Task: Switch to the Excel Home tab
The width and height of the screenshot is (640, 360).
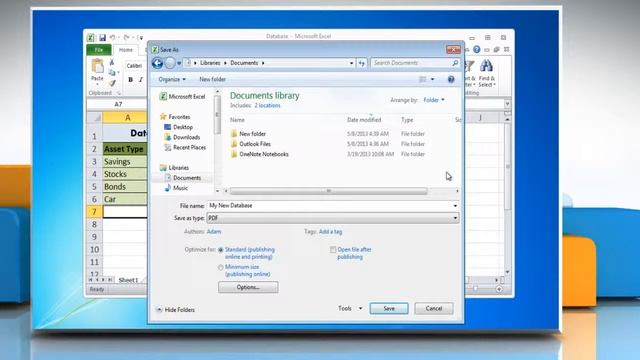Action: coord(126,50)
